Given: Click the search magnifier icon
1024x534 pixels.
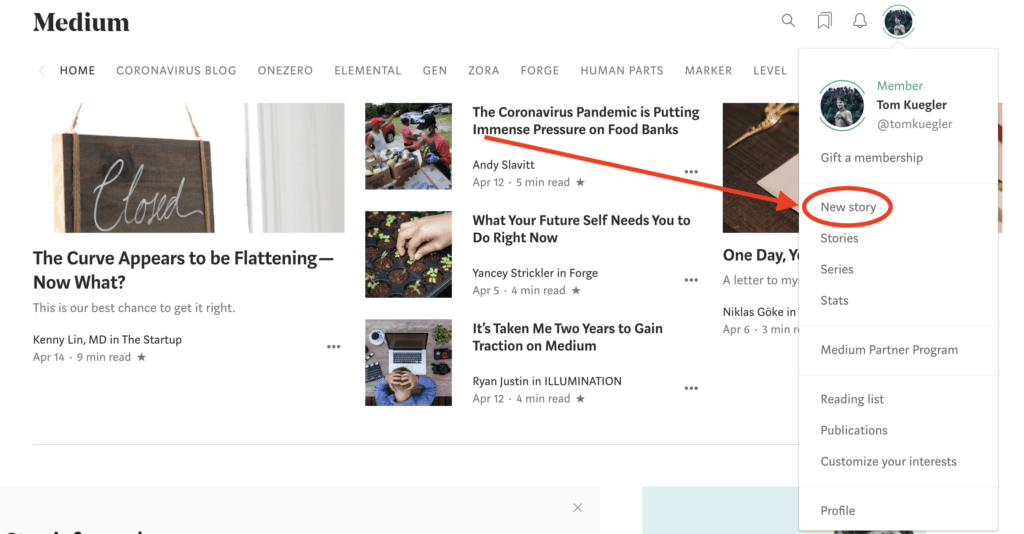Looking at the screenshot, I should (788, 21).
